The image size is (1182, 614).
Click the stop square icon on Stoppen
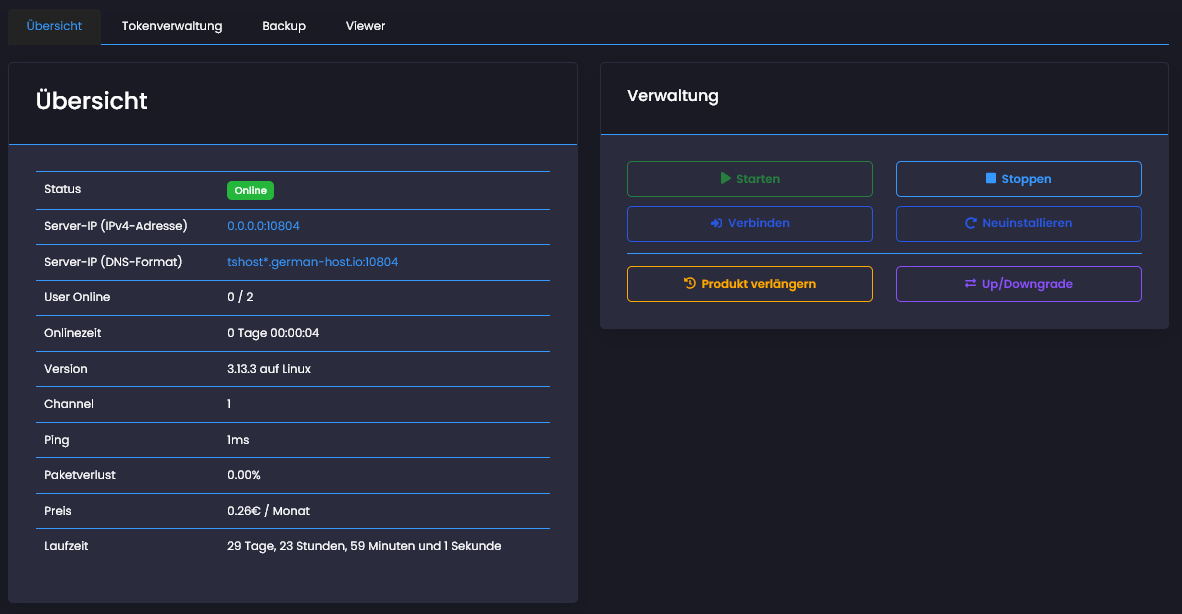coord(991,179)
